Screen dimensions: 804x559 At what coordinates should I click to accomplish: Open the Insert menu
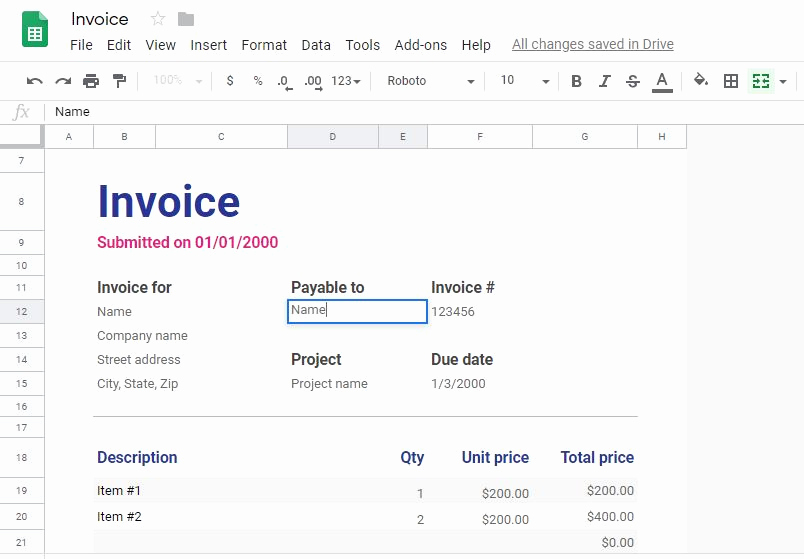point(208,45)
